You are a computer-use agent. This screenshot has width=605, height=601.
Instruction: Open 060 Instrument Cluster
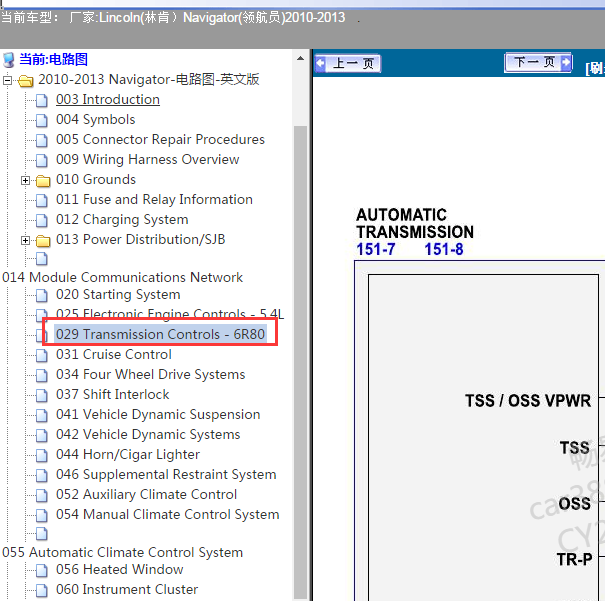127,590
